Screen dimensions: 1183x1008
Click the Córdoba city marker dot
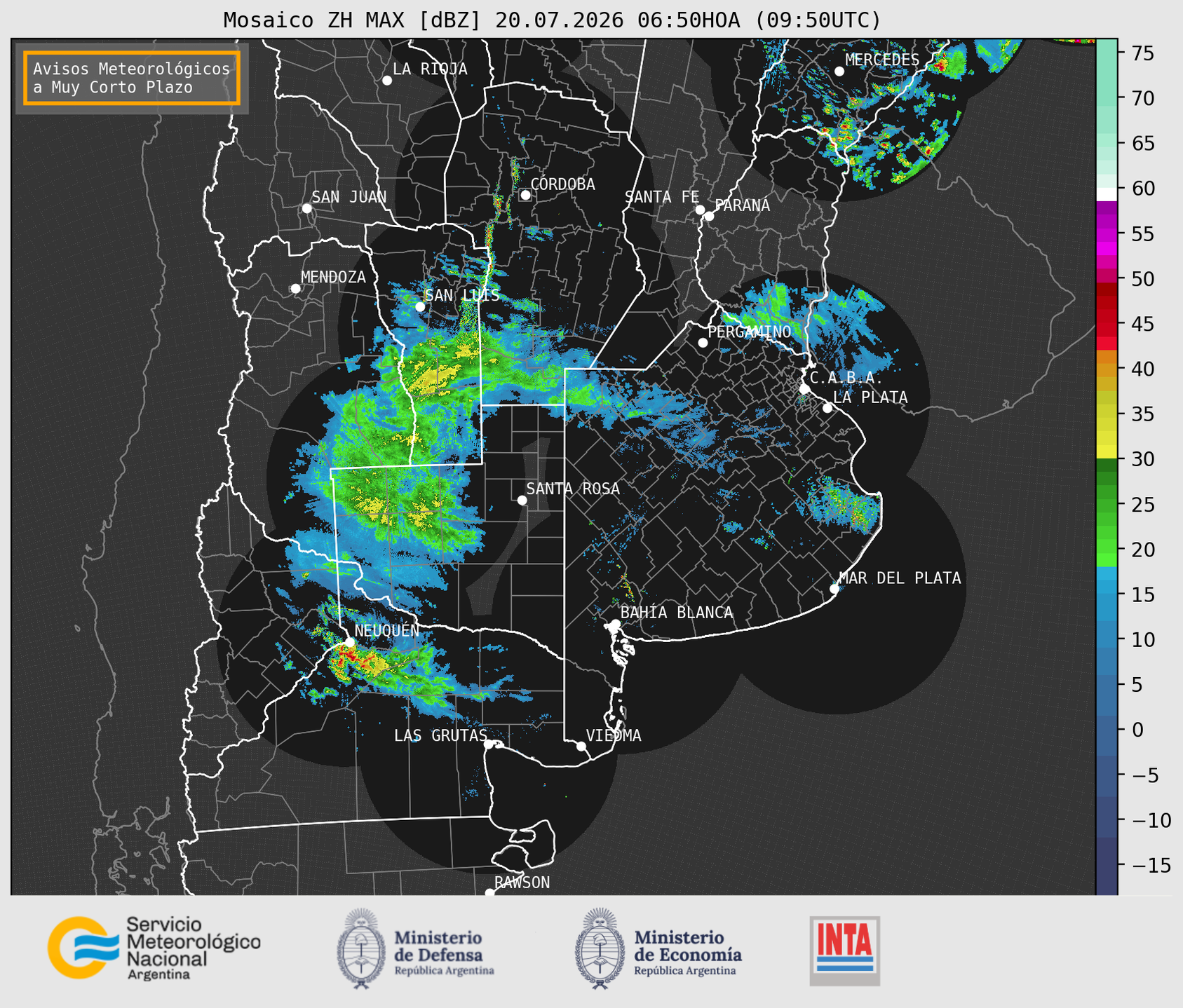tap(525, 195)
